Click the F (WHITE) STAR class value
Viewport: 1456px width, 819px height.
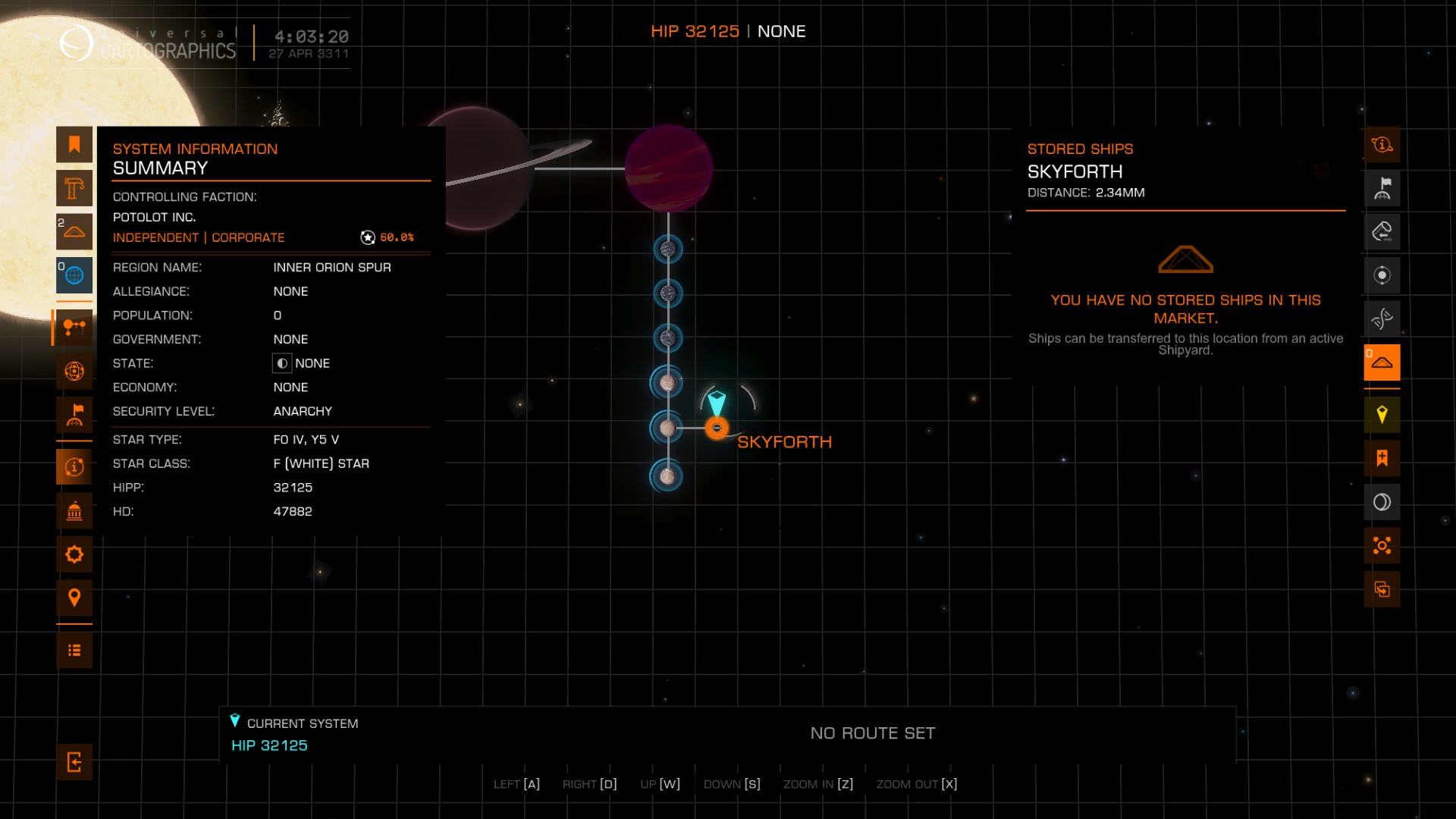point(322,463)
